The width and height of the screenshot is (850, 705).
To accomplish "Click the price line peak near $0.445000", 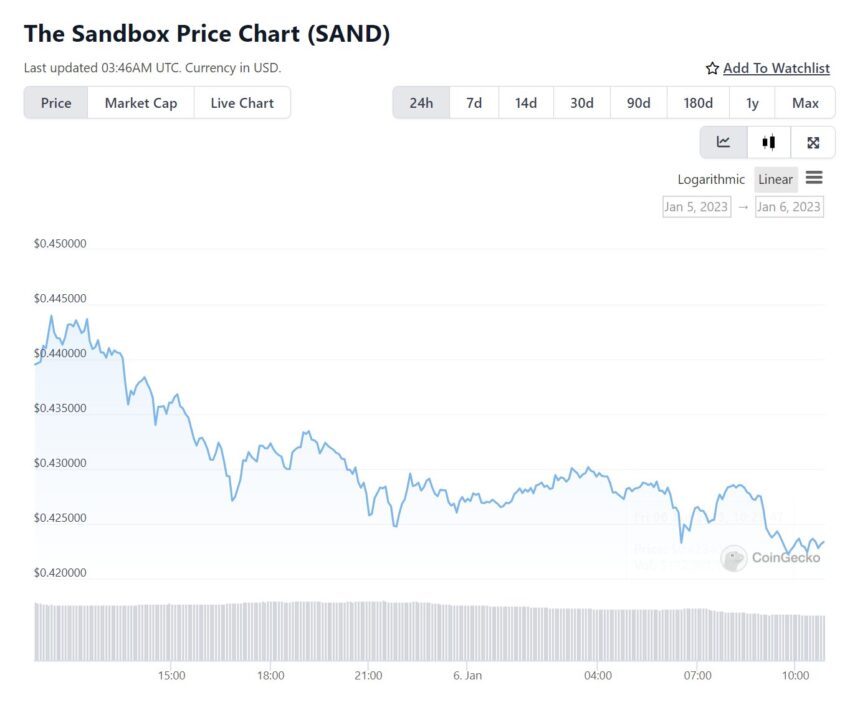I will [51, 316].
